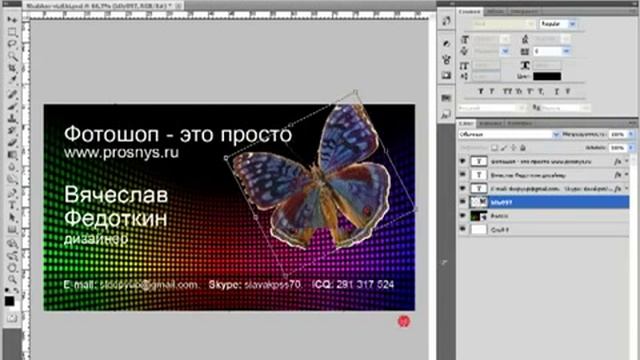Open the language dropdown in Character panel
The width and height of the screenshot is (640, 360).
click(x=492, y=108)
